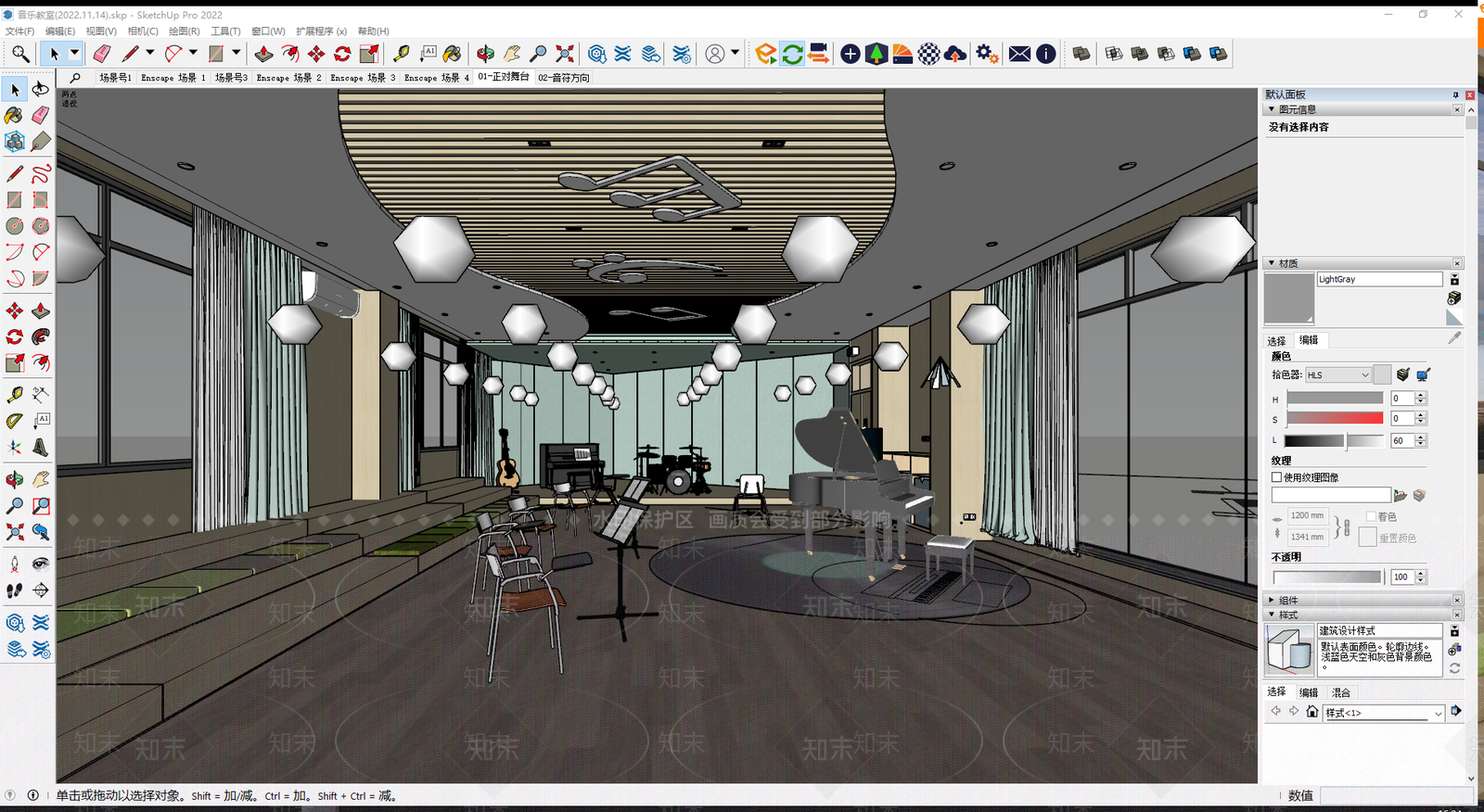Activate the Move tool in the top toolbar
Screen dimensions: 1484x812
316,54
